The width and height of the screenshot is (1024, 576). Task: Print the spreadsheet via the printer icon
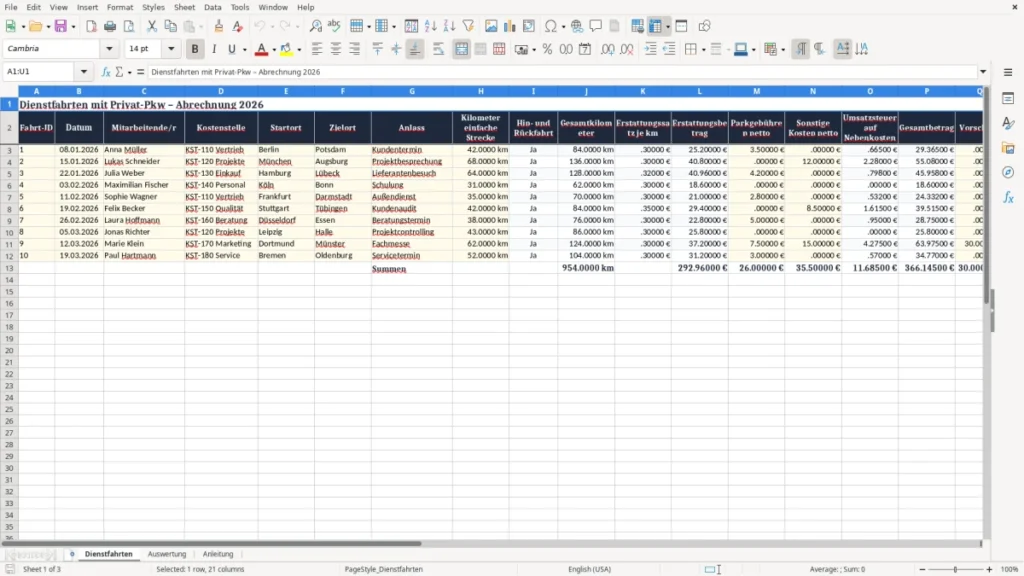(110, 26)
